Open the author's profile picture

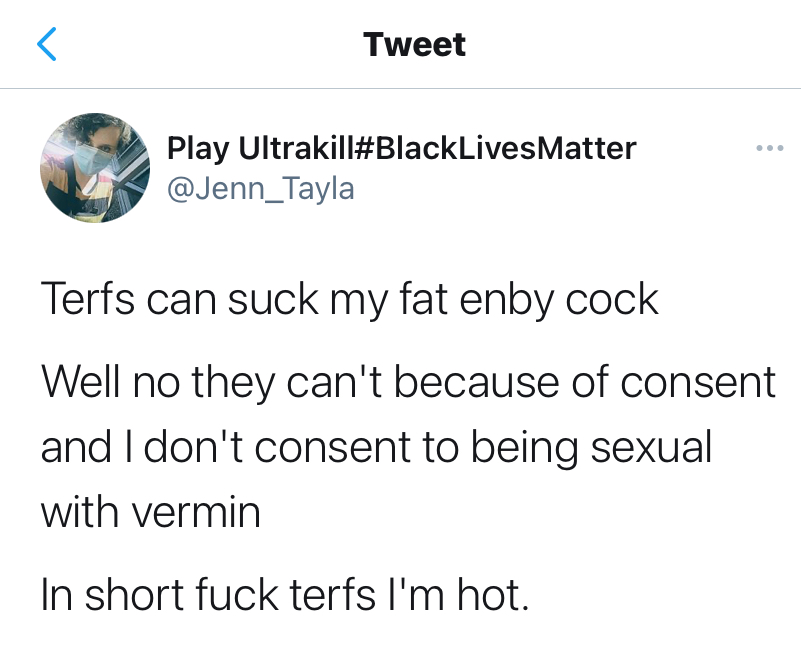(88, 167)
